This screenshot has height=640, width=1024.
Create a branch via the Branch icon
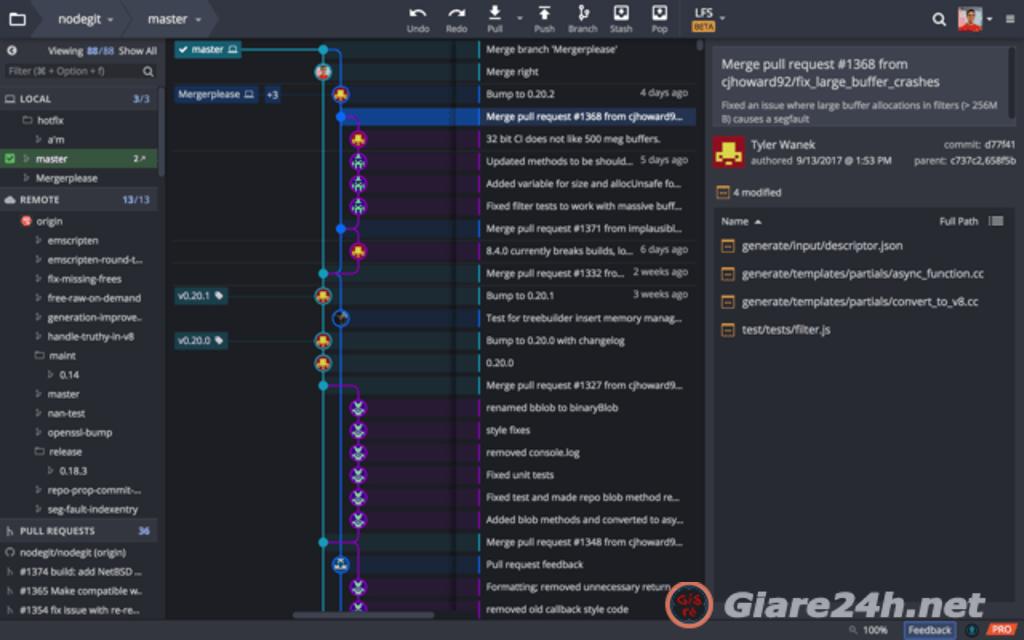tap(583, 13)
